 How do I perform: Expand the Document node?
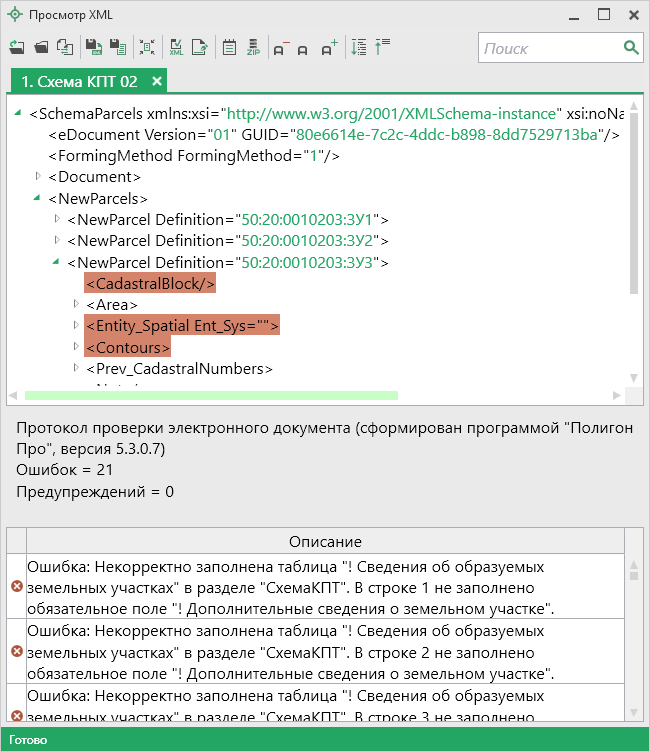(38, 176)
